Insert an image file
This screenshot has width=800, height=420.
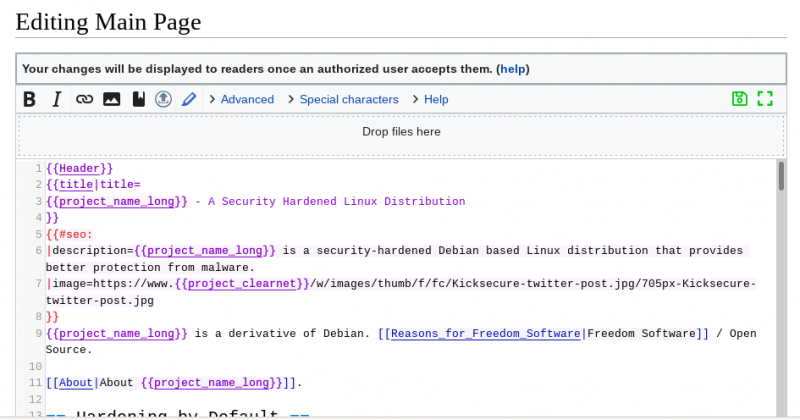tap(112, 99)
